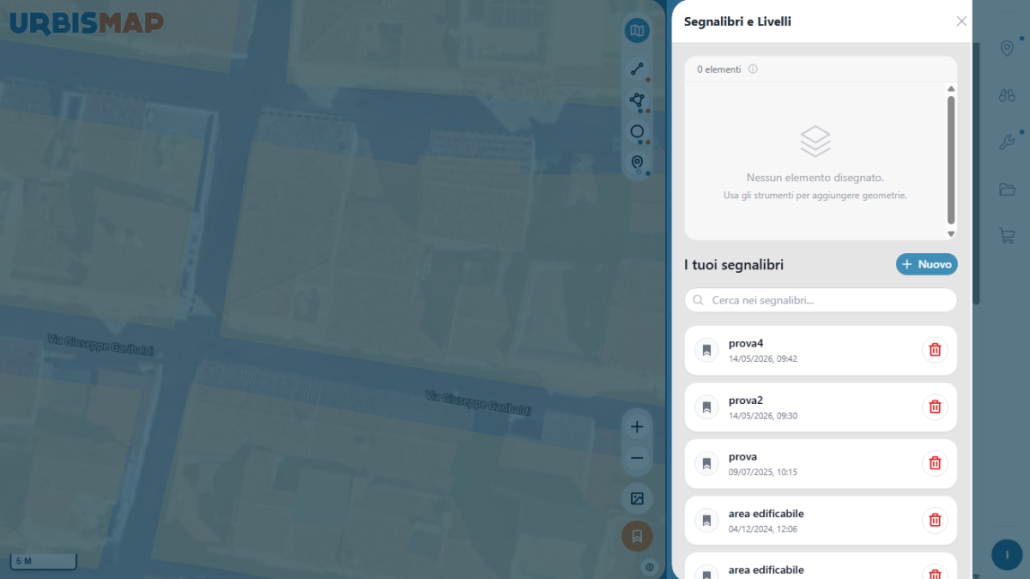This screenshot has height=579, width=1030.
Task: Select the polygon drawing tool
Action: [637, 101]
